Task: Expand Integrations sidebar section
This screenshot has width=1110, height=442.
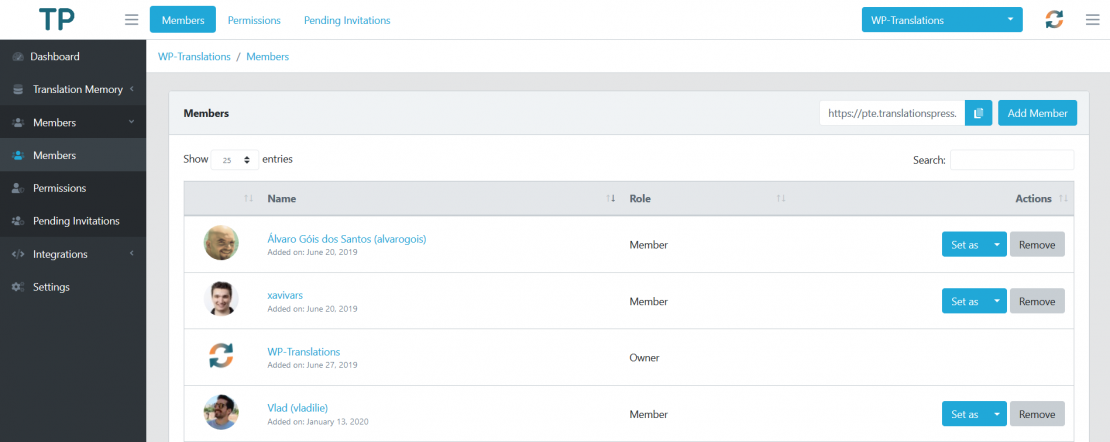Action: click(x=73, y=254)
